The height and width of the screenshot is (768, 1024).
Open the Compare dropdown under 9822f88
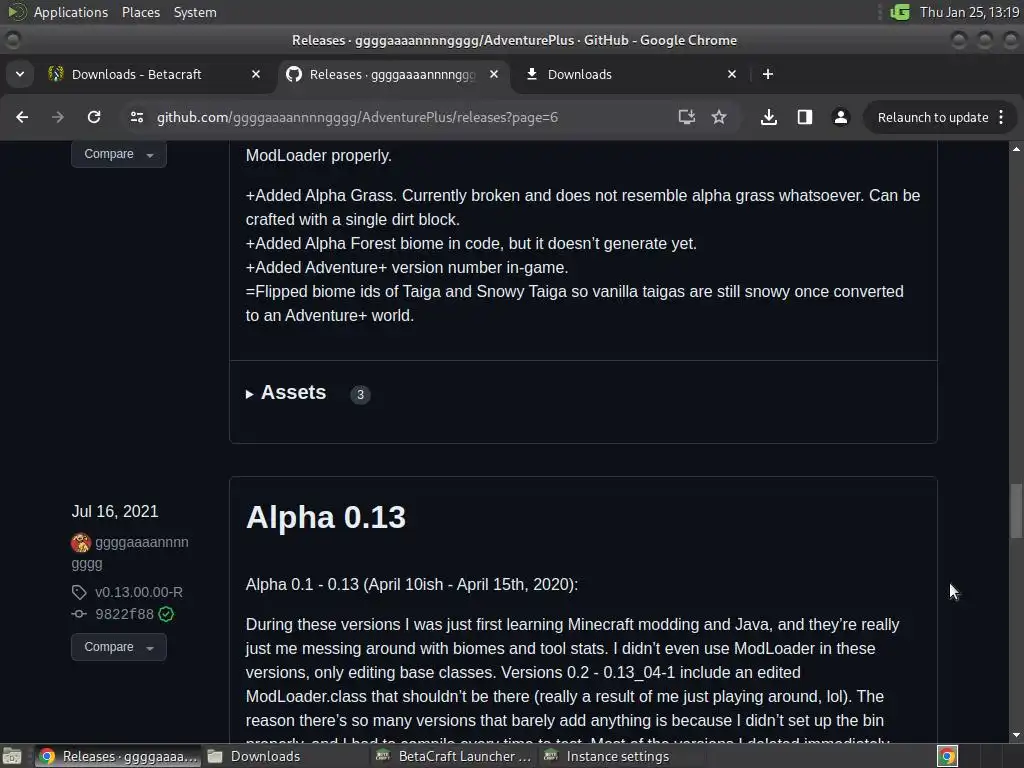pos(119,647)
